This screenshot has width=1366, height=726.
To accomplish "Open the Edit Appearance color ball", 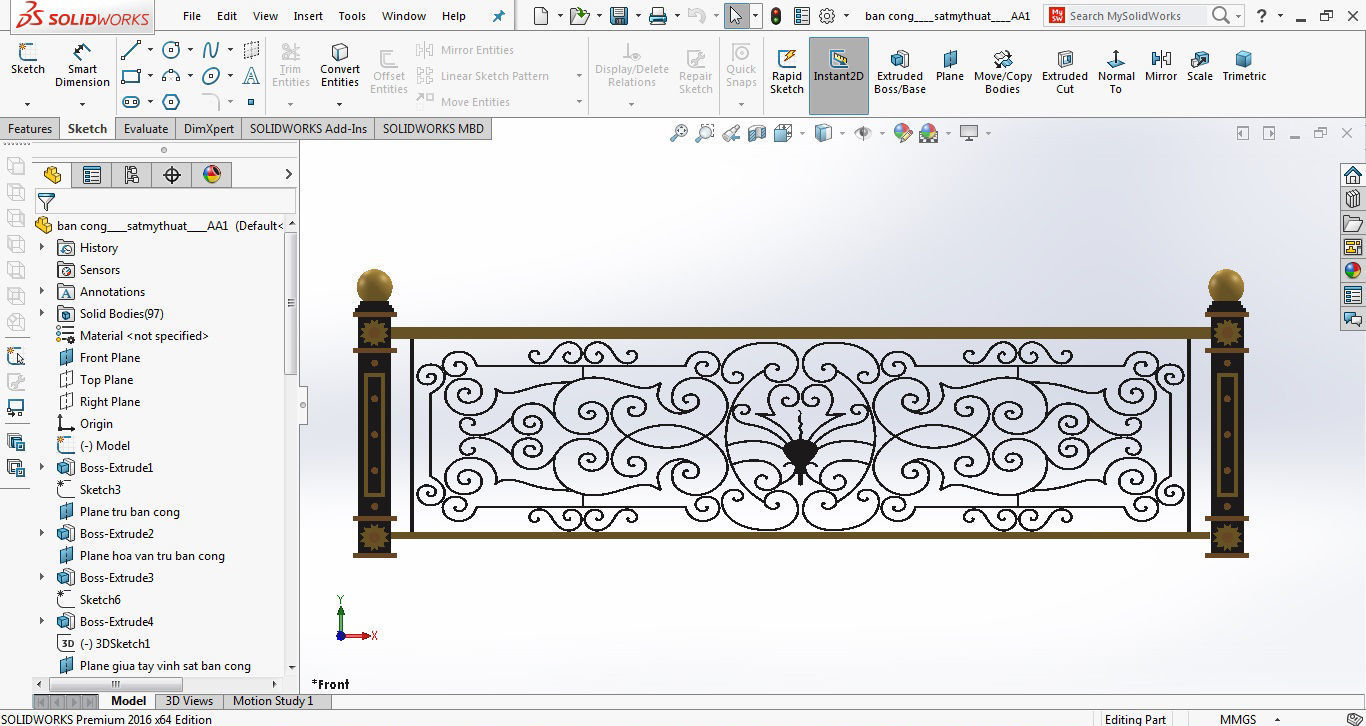I will coord(903,133).
